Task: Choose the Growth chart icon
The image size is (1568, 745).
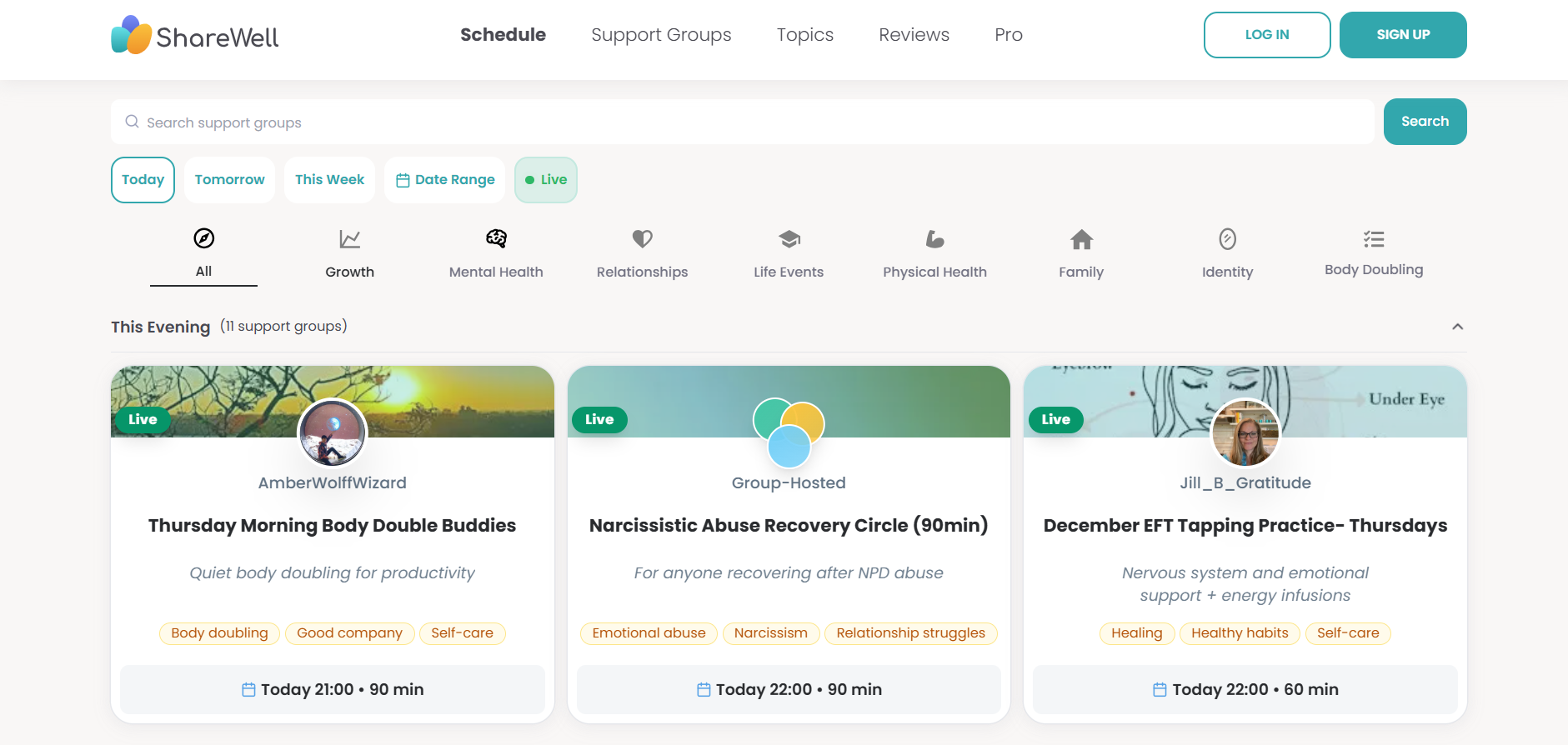Action: 350,239
